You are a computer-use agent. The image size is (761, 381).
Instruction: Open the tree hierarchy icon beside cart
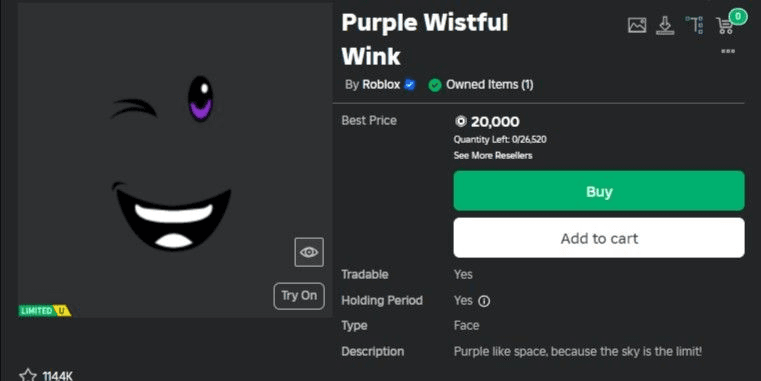click(x=695, y=25)
